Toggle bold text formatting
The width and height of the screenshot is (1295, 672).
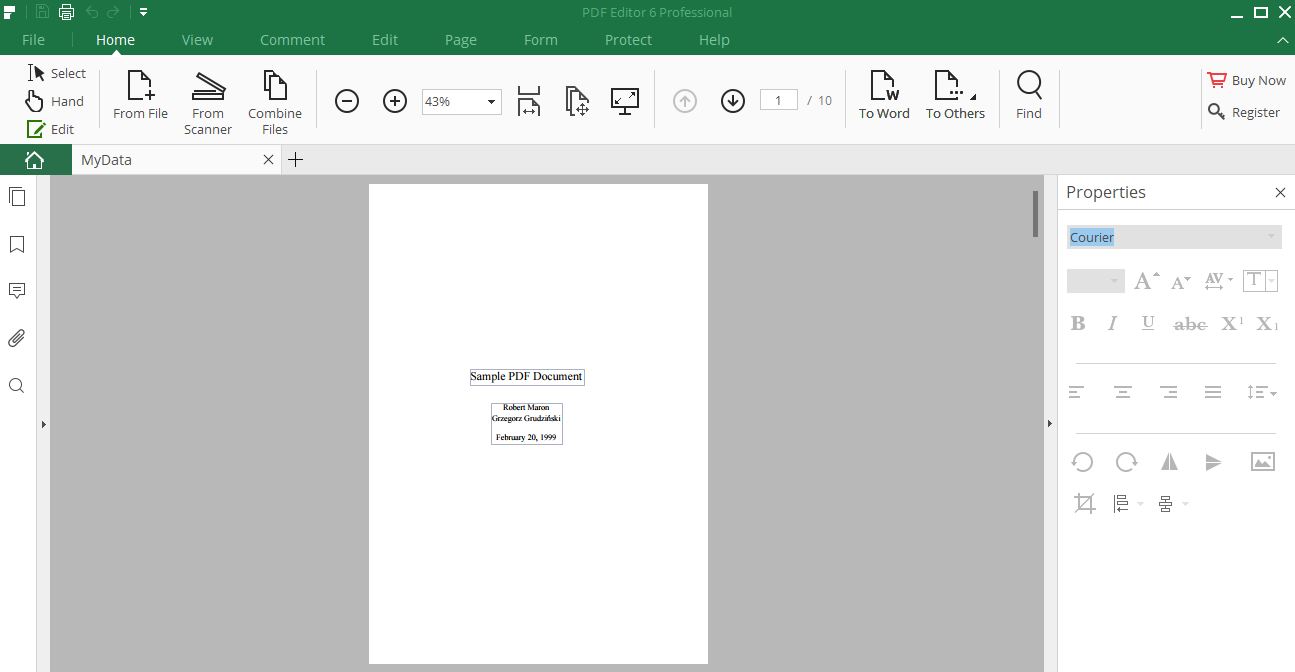[1077, 323]
